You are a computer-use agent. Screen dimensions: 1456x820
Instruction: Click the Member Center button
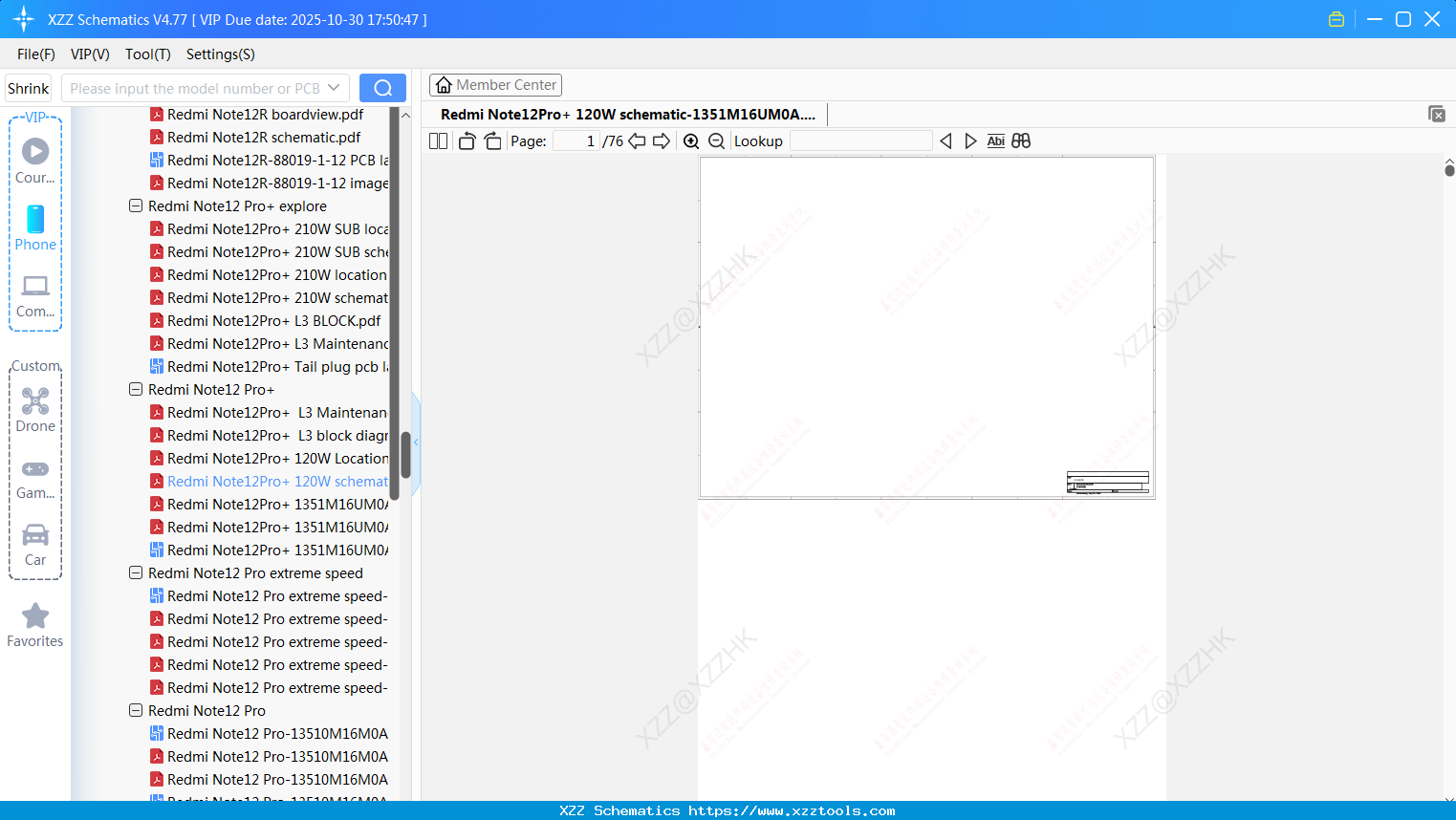495,84
